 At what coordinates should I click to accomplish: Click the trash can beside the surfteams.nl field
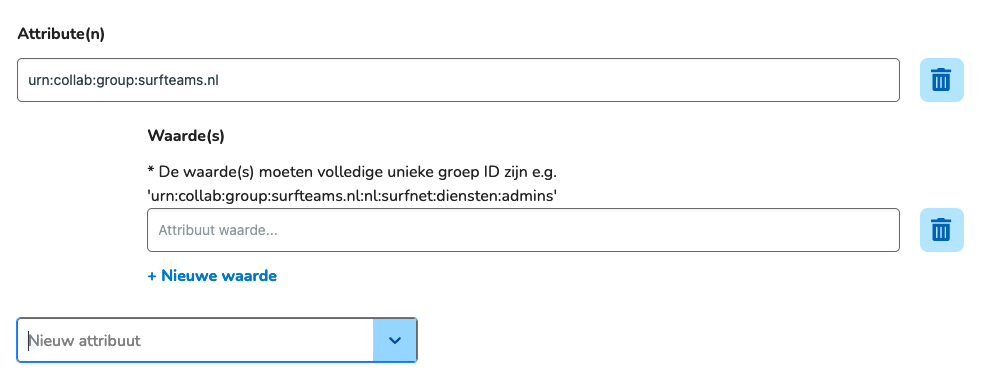941,80
